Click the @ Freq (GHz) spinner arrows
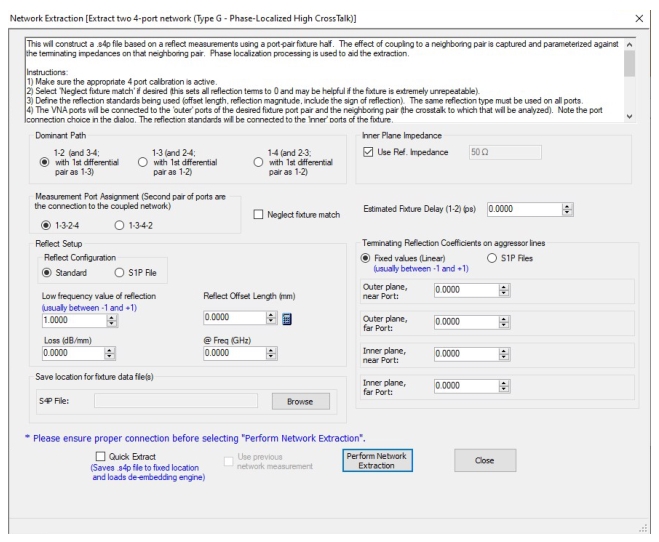 (271, 353)
